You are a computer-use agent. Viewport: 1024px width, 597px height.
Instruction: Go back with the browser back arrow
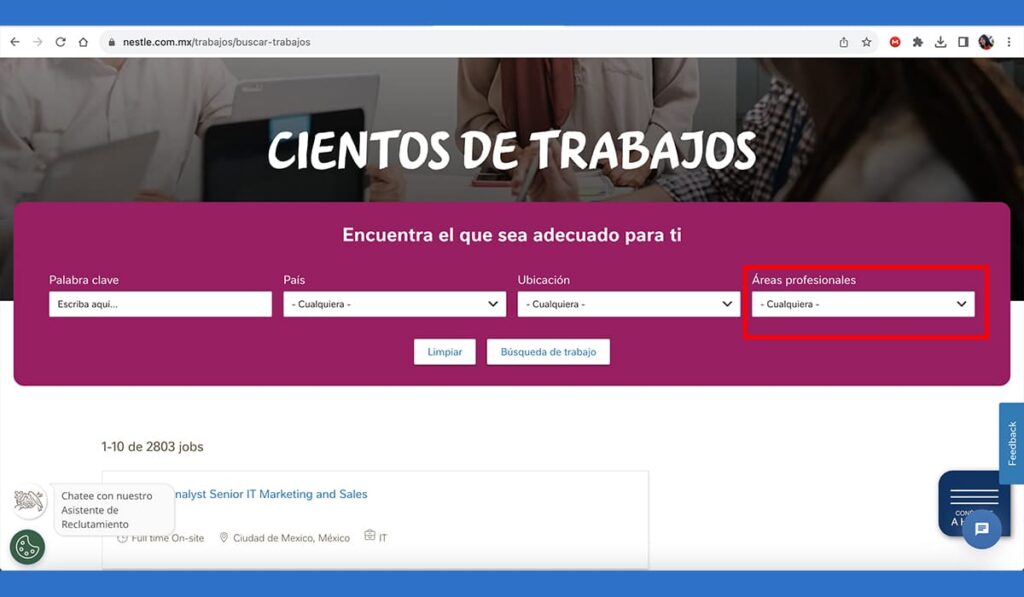click(15, 42)
